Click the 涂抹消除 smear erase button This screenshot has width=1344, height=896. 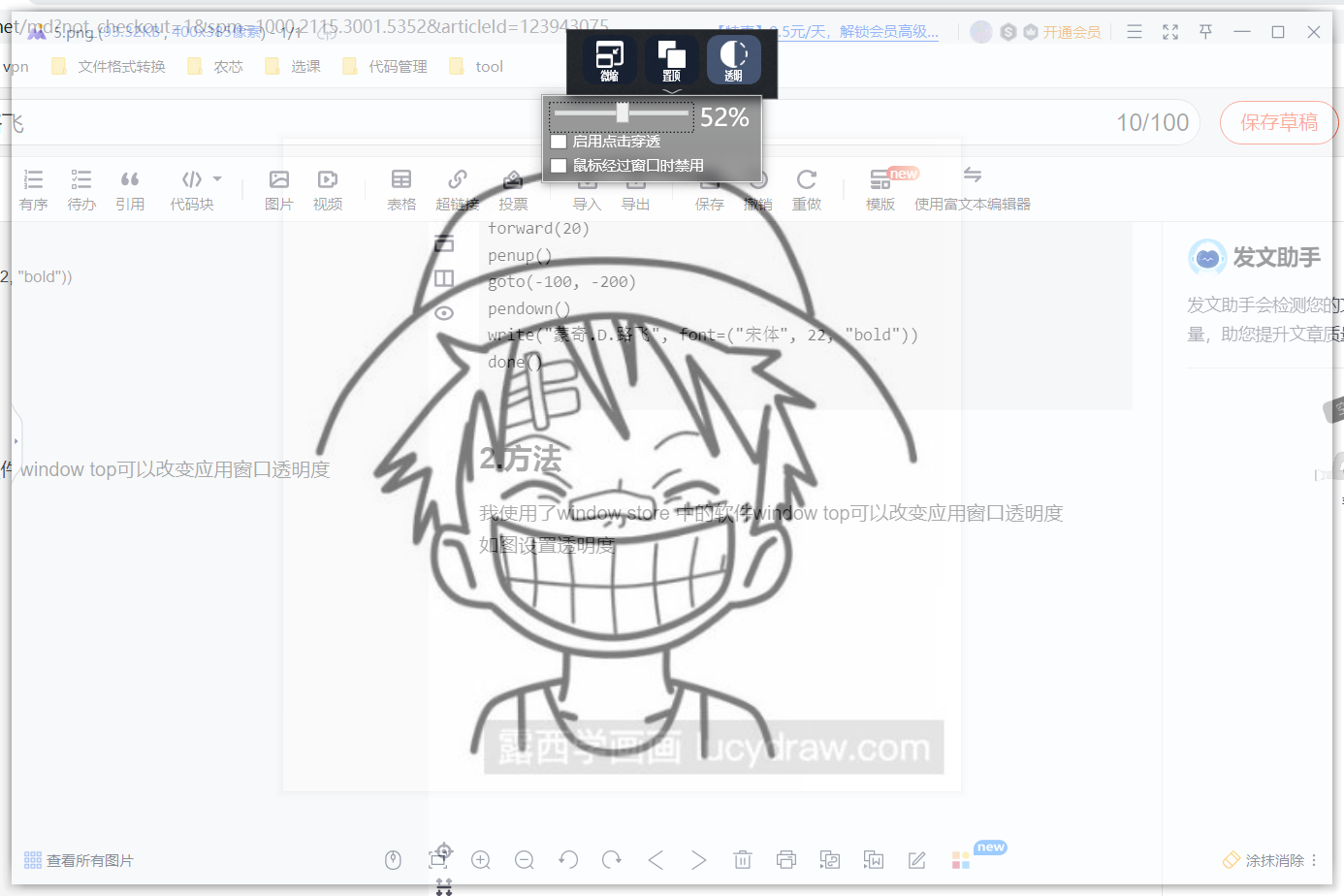[x=1264, y=860]
